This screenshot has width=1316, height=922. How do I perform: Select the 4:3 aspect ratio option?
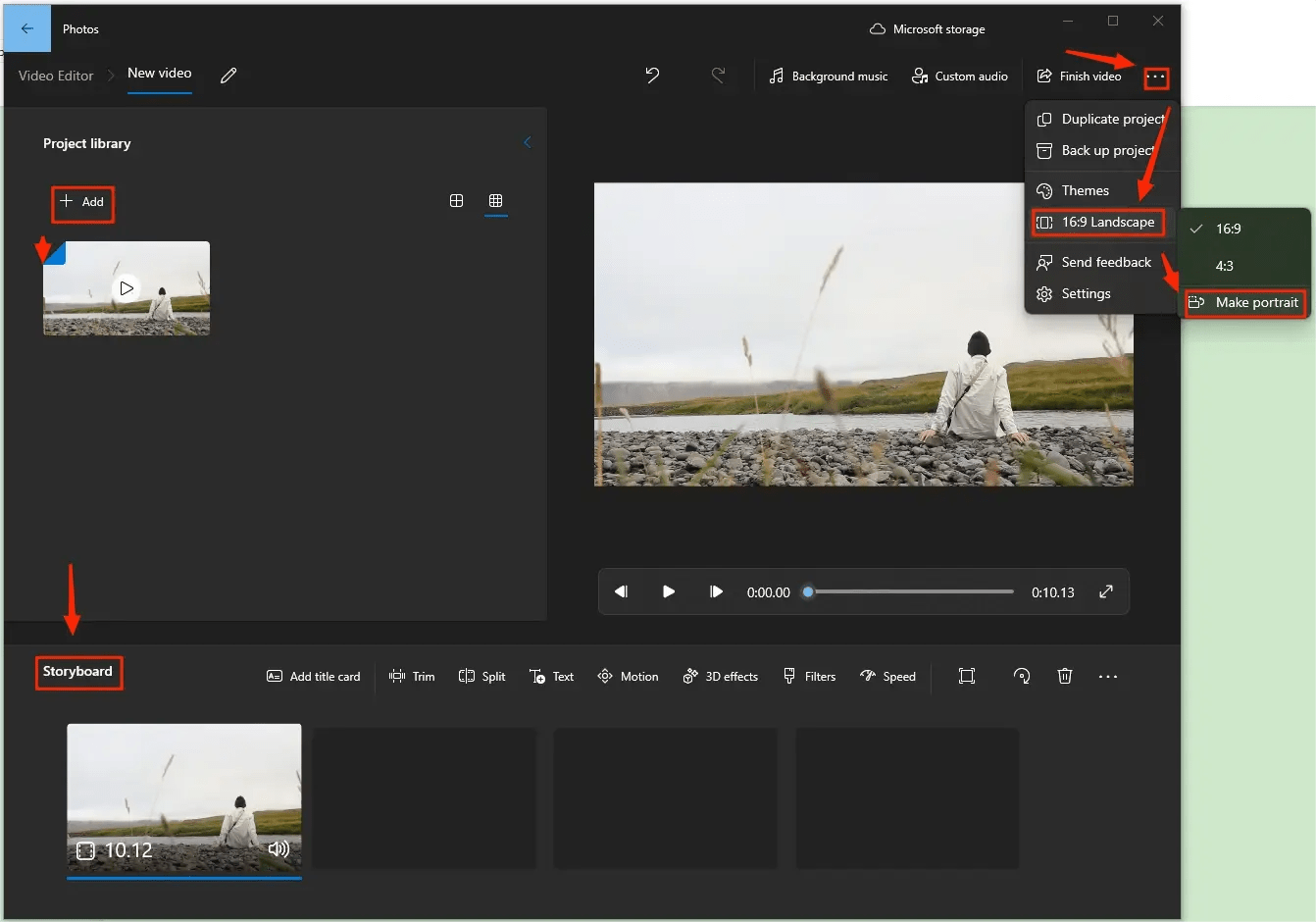point(1225,266)
